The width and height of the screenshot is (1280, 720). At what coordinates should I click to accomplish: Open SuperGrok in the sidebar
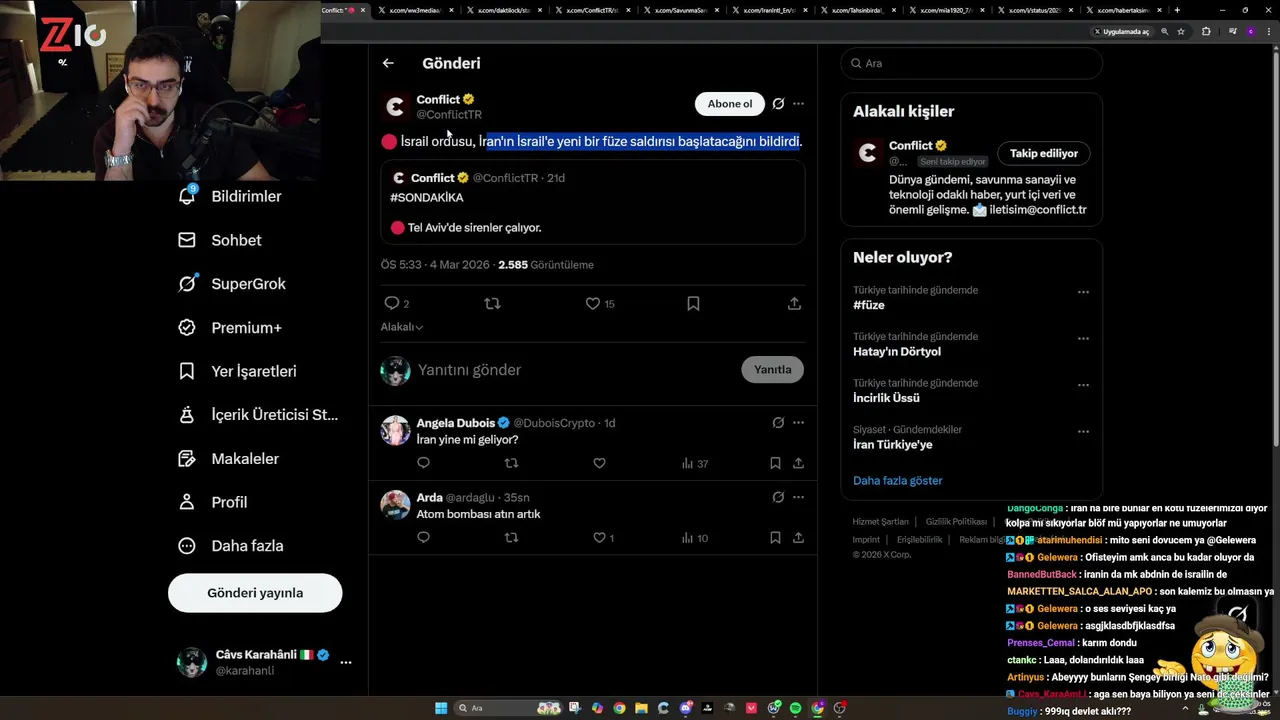pyautogui.click(x=231, y=284)
